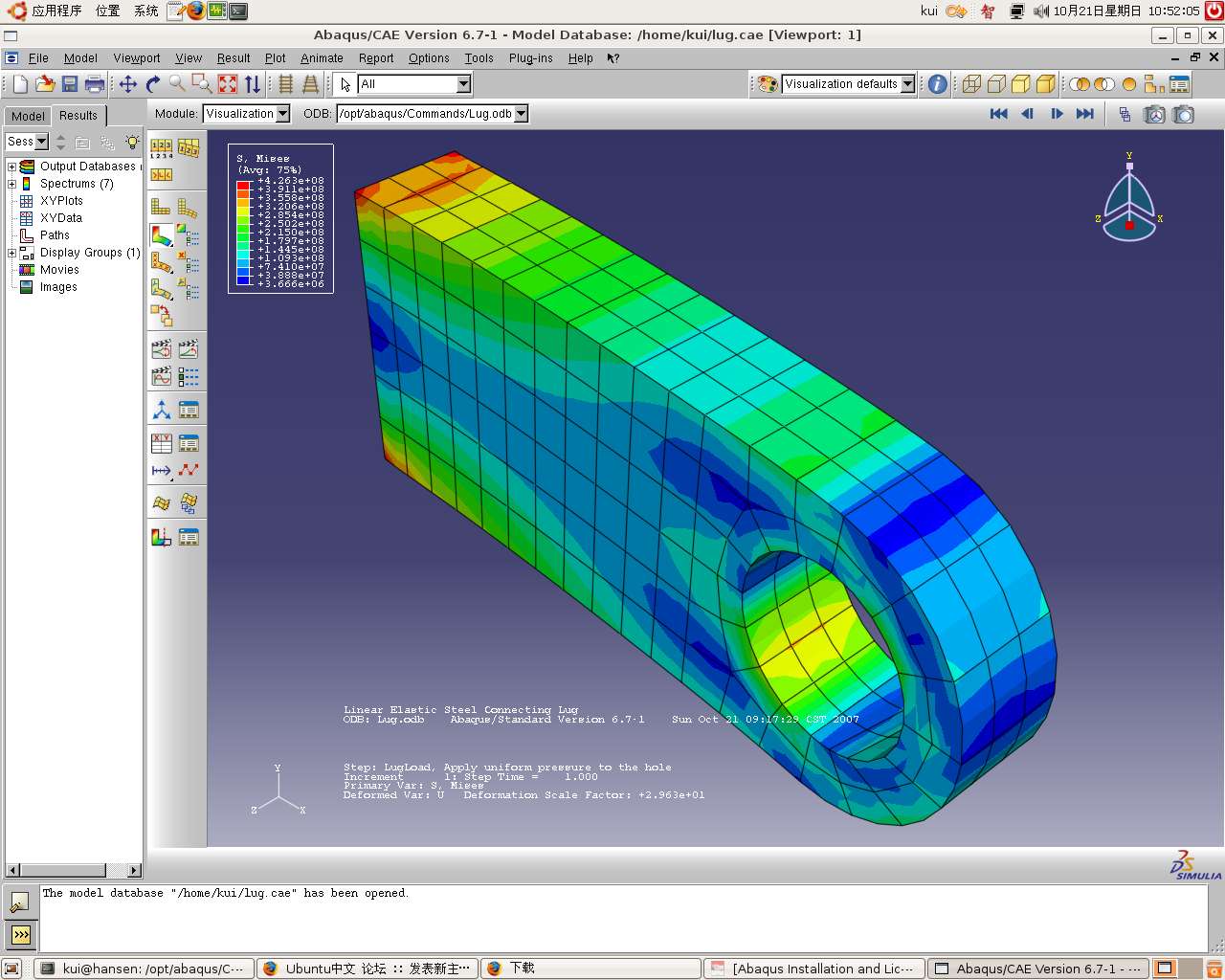Screen dimensions: 1225x980
Task: Click the results tree horizontal scrollbar
Action: click(x=74, y=870)
